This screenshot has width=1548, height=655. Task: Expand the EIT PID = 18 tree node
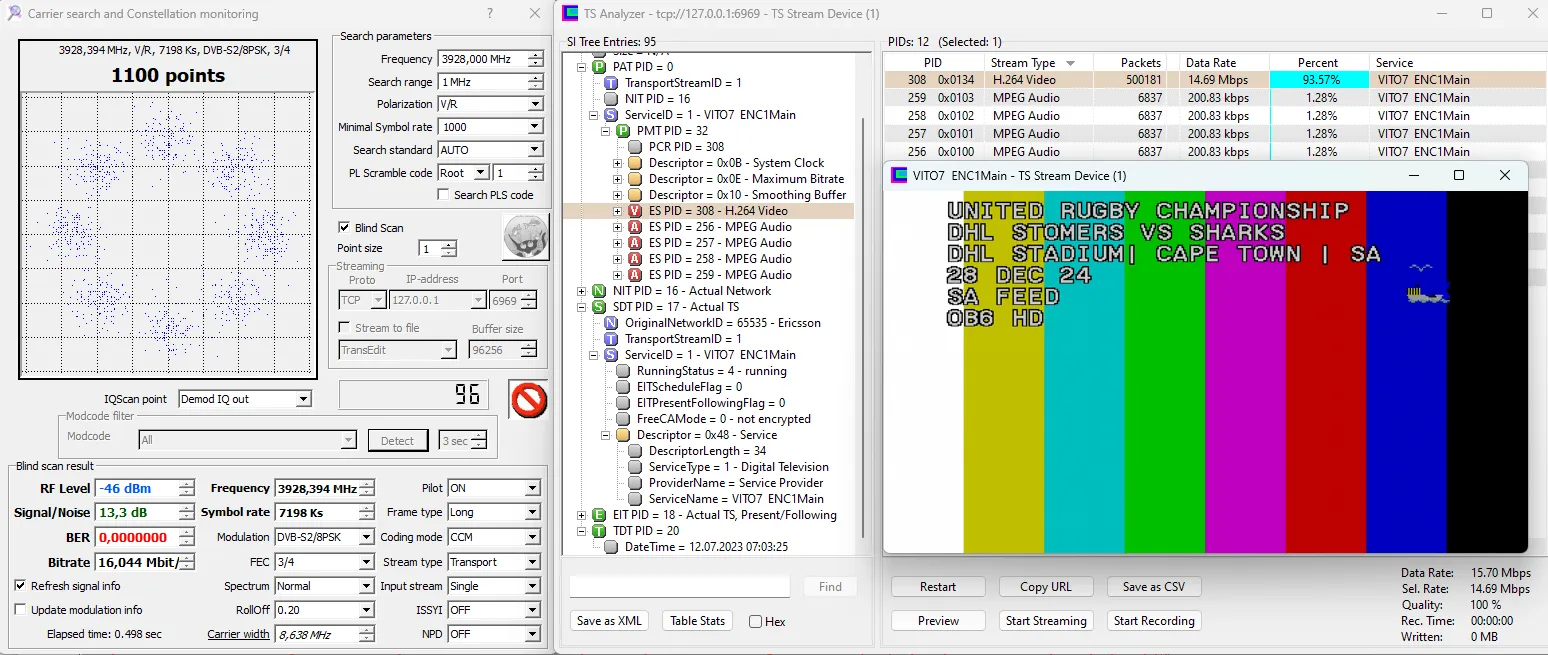(582, 515)
